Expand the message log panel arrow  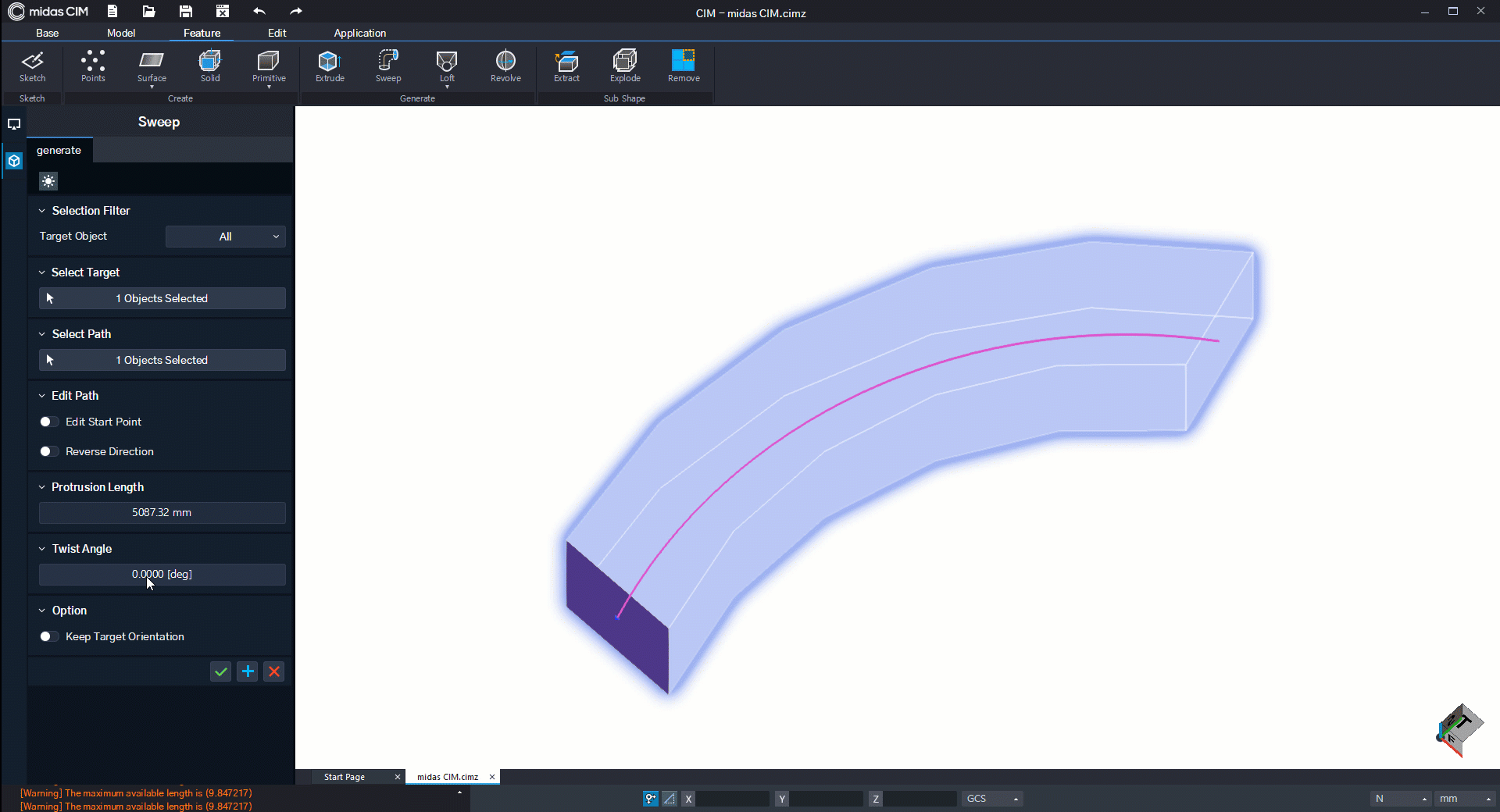pyautogui.click(x=459, y=792)
